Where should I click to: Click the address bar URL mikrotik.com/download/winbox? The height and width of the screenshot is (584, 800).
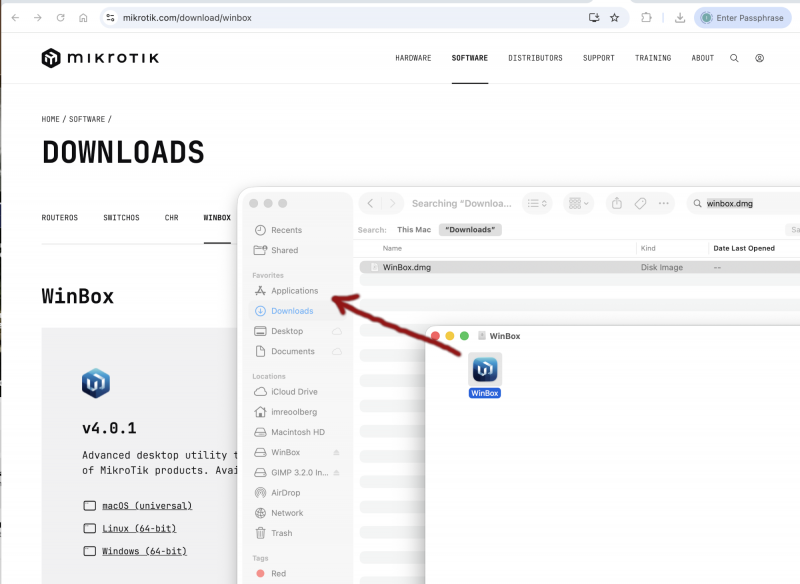pos(187,18)
